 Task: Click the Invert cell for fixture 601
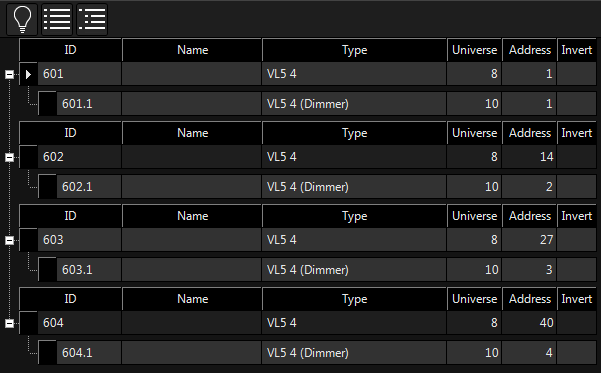click(576, 74)
